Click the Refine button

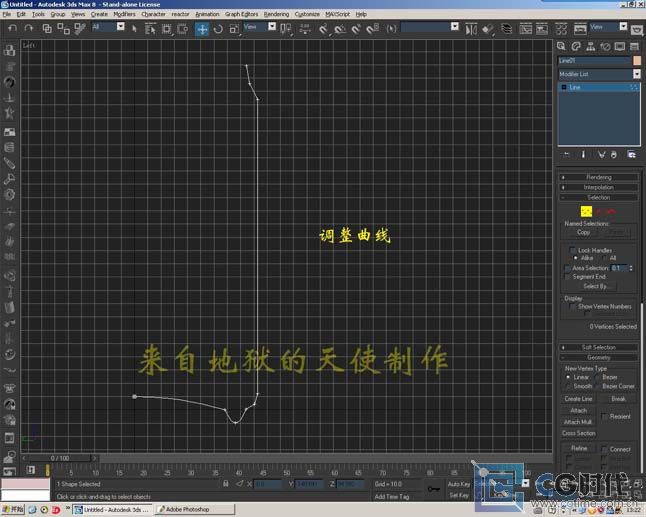pos(579,448)
